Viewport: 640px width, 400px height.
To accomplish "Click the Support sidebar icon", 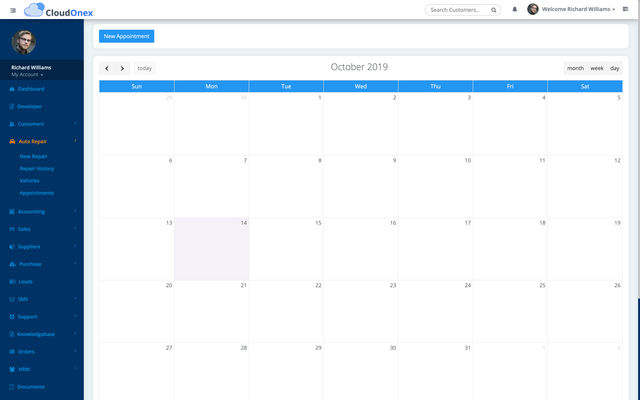I will pyautogui.click(x=12, y=317).
